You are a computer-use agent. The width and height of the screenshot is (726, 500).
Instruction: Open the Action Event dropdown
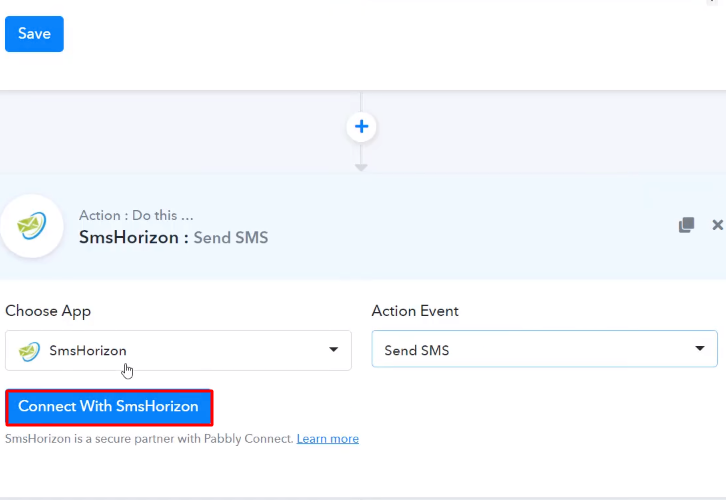[544, 349]
